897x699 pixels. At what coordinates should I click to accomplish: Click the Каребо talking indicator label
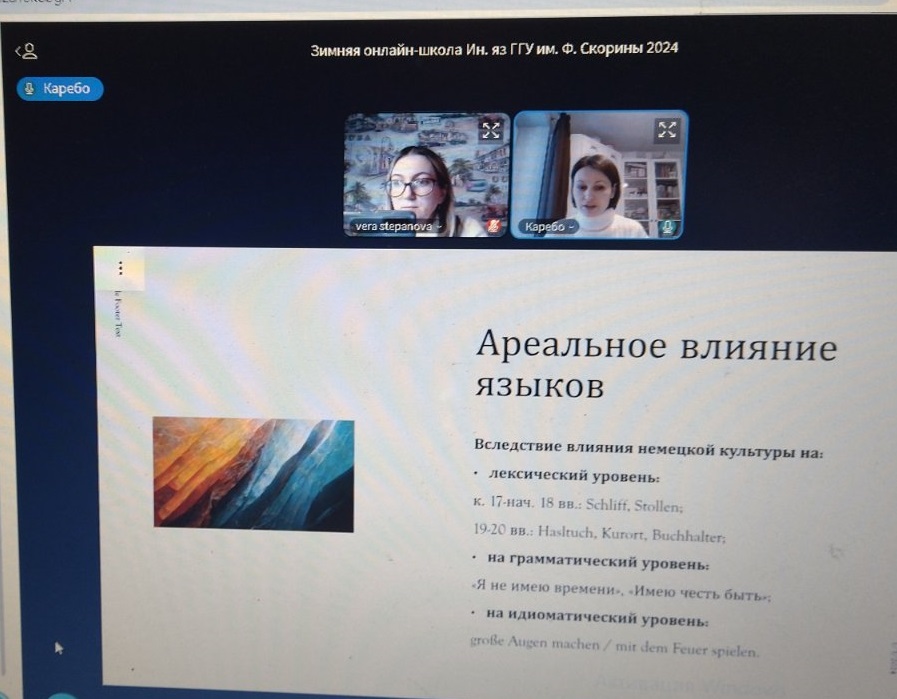click(x=67, y=89)
